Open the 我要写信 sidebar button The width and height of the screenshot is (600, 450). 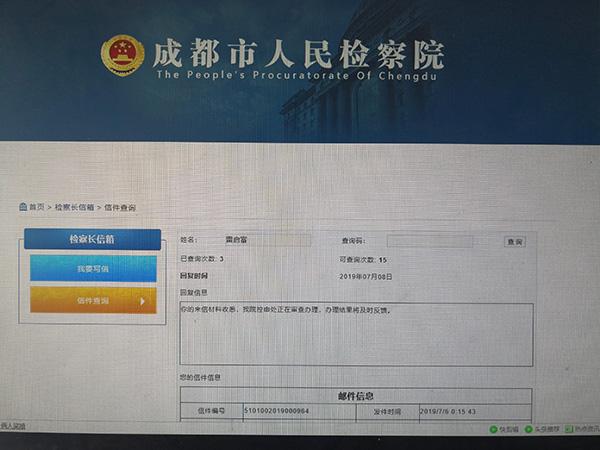point(93,269)
